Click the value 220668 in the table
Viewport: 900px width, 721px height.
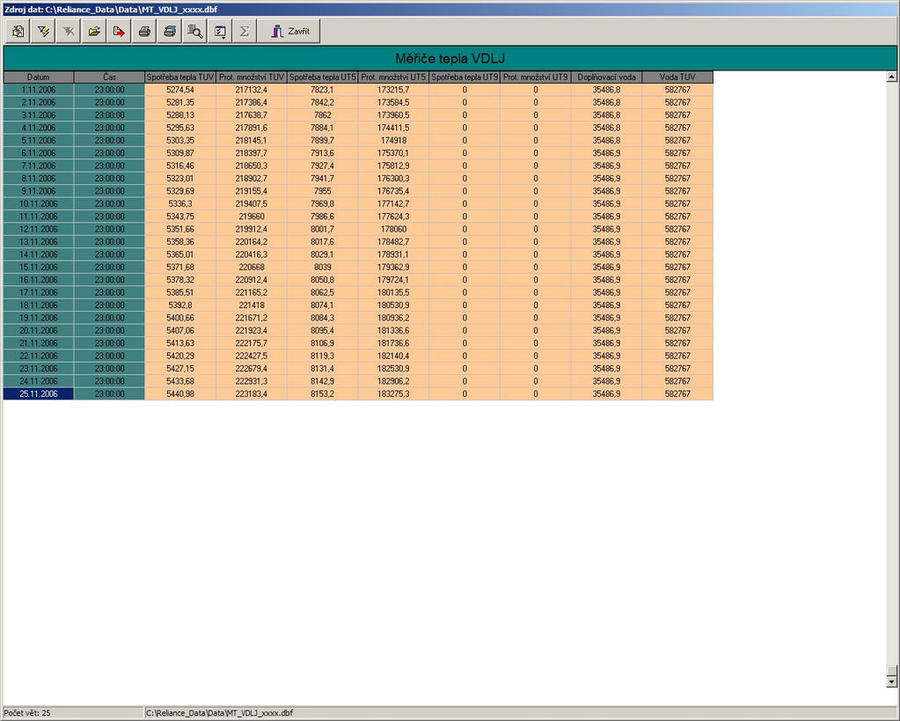point(251,267)
